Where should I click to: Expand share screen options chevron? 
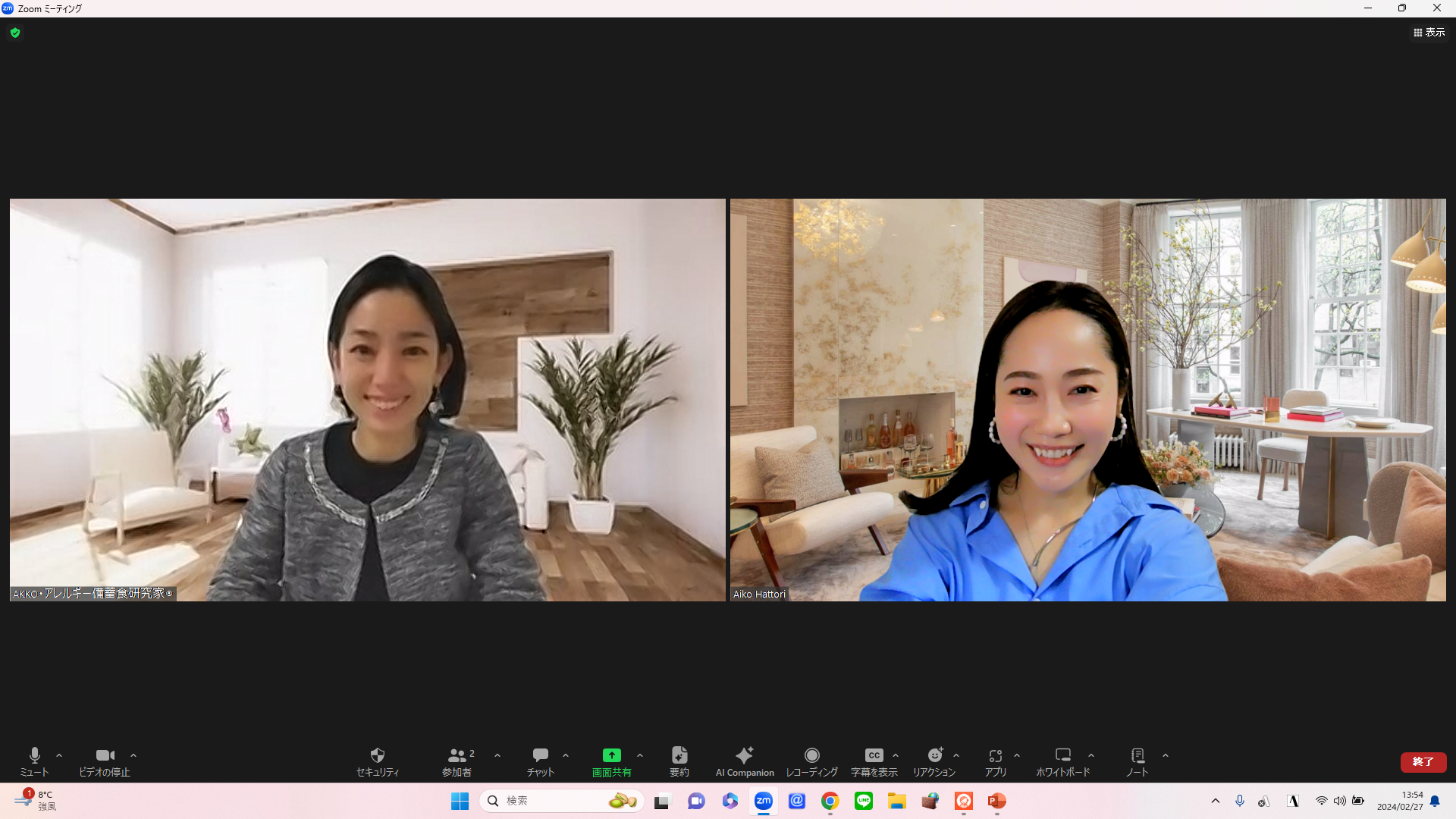640,755
